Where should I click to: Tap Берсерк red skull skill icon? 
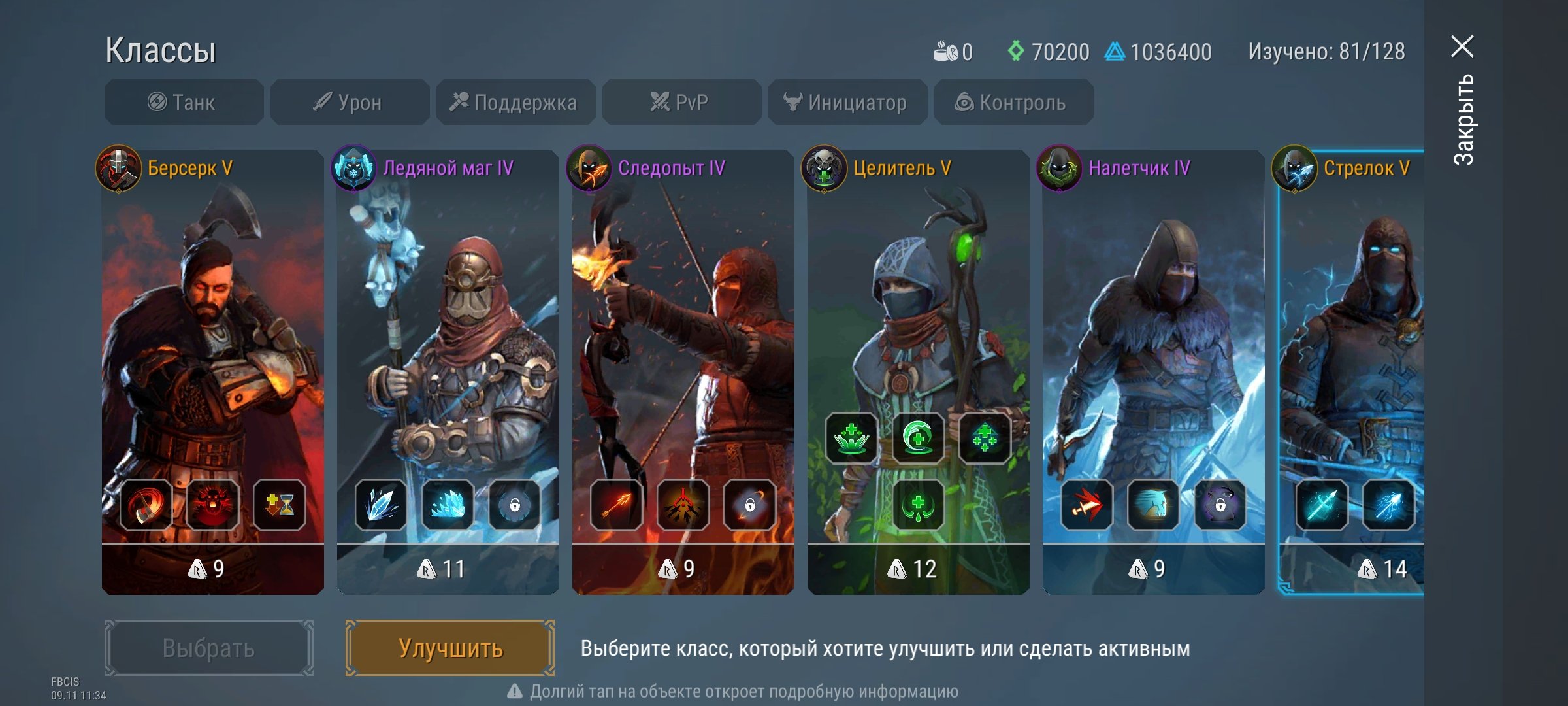click(213, 505)
